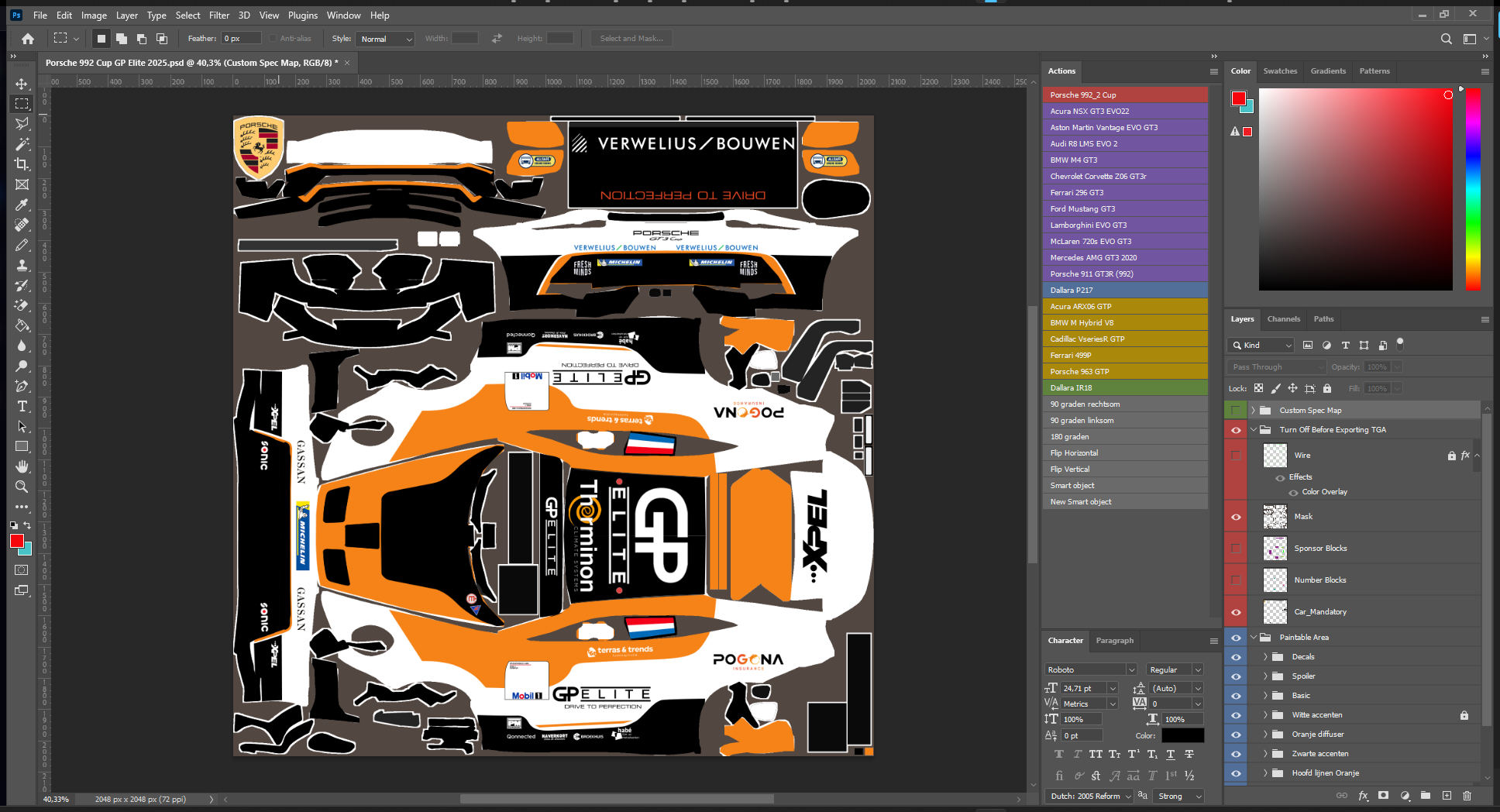Open the Search icon at top right
This screenshot has width=1500, height=812.
coord(1446,39)
